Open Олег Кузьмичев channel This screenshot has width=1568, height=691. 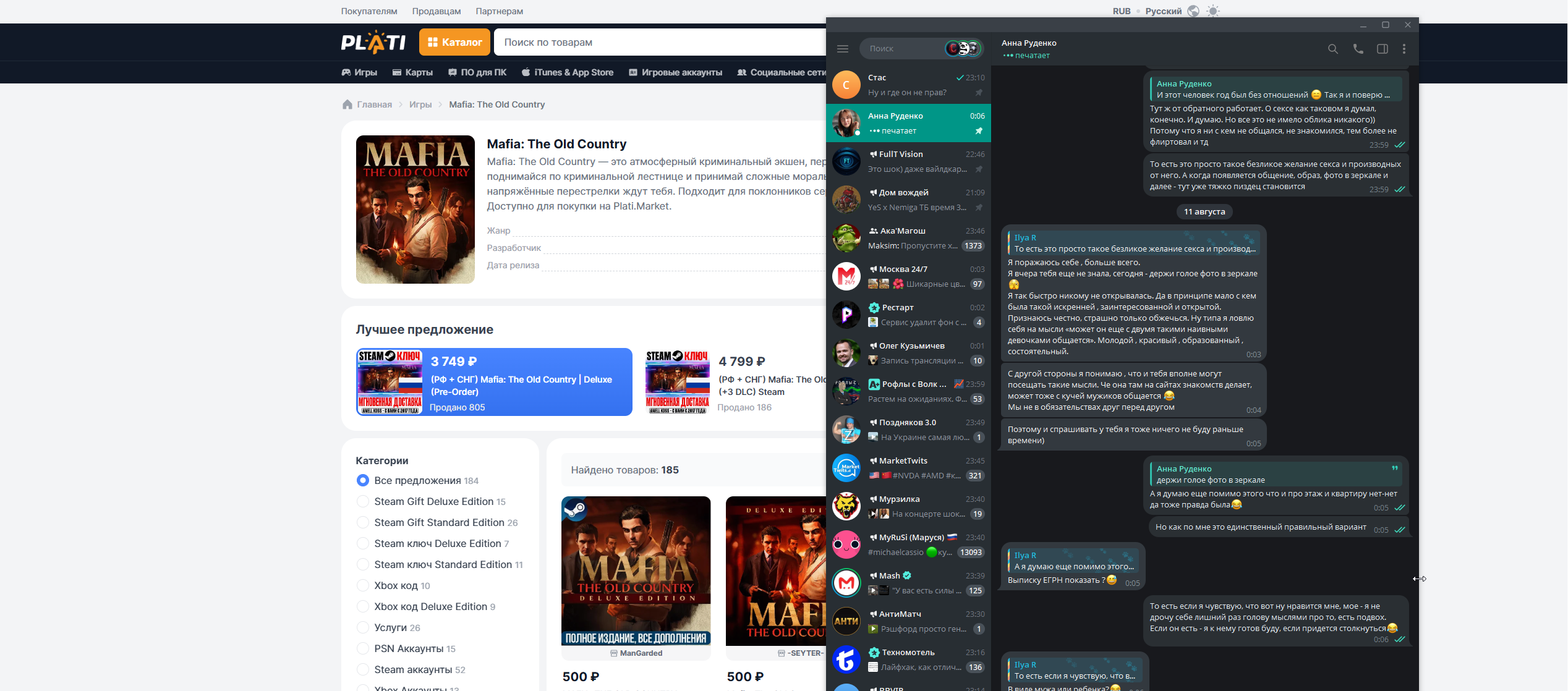[908, 353]
